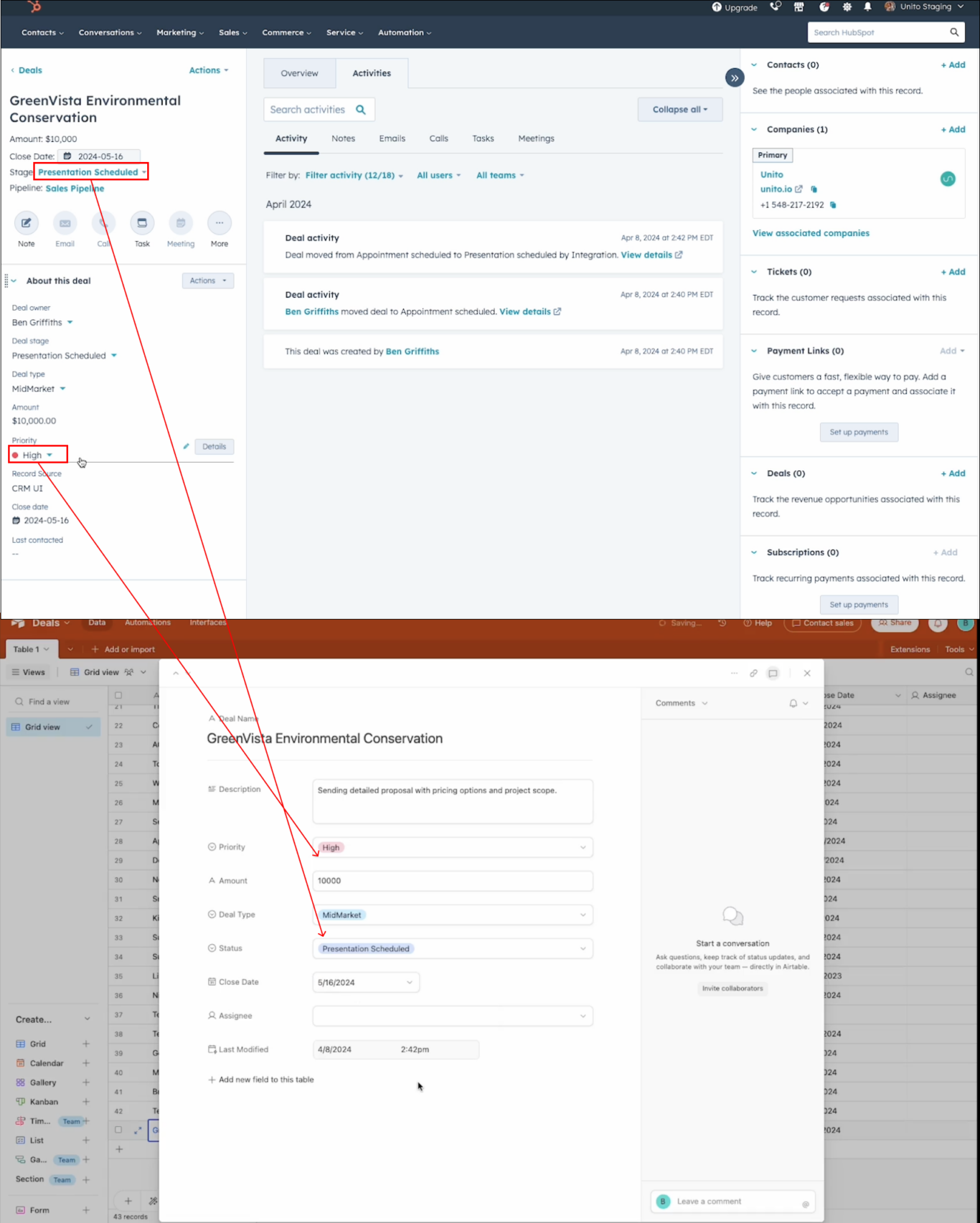Switch to the Overview tab
Image resolution: width=980 pixels, height=1223 pixels.
click(x=299, y=73)
